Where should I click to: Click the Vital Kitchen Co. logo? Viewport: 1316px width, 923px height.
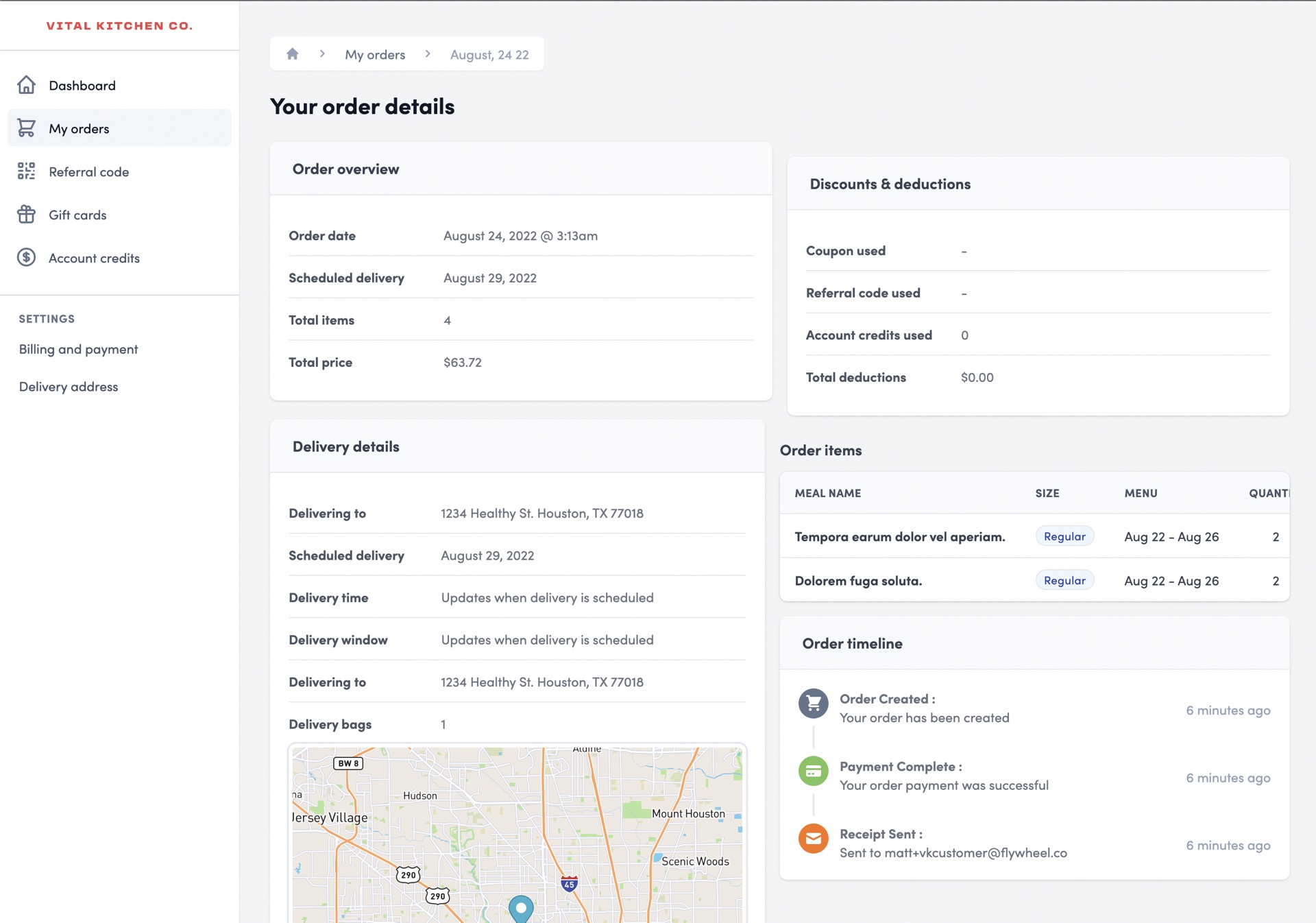pos(119,25)
